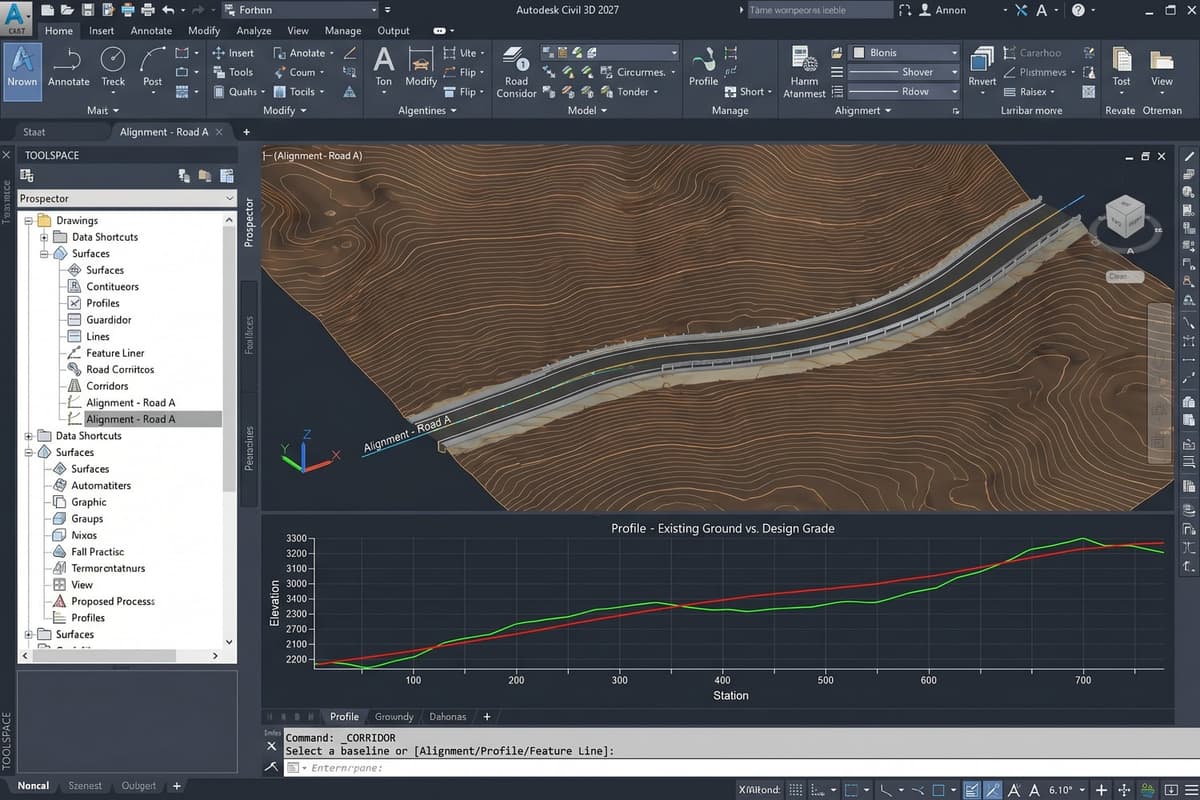The image size is (1200, 800).
Task: Click leftmost Toolspace toolbar icon
Action: (27, 175)
